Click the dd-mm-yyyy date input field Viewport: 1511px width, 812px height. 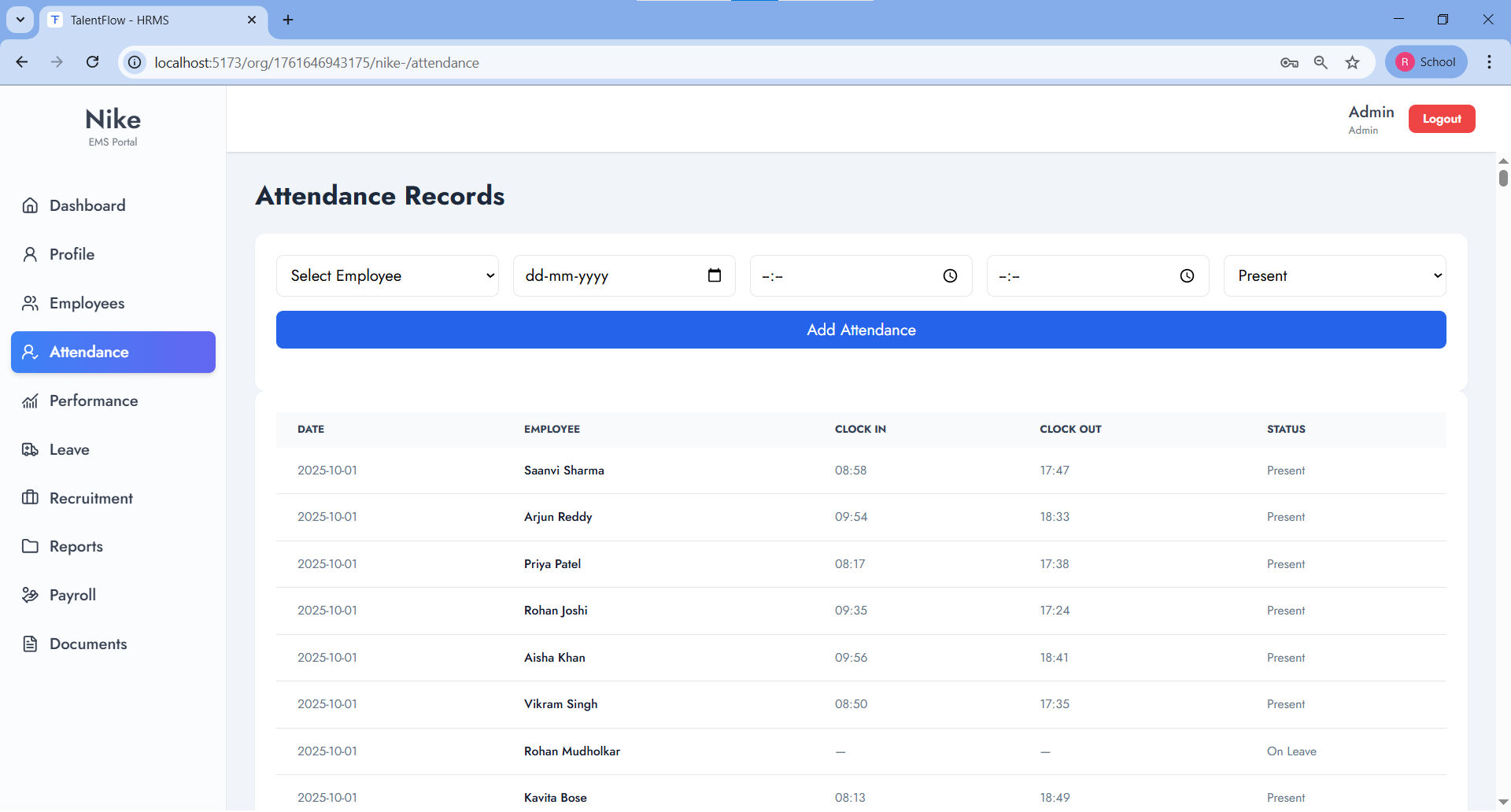click(624, 275)
